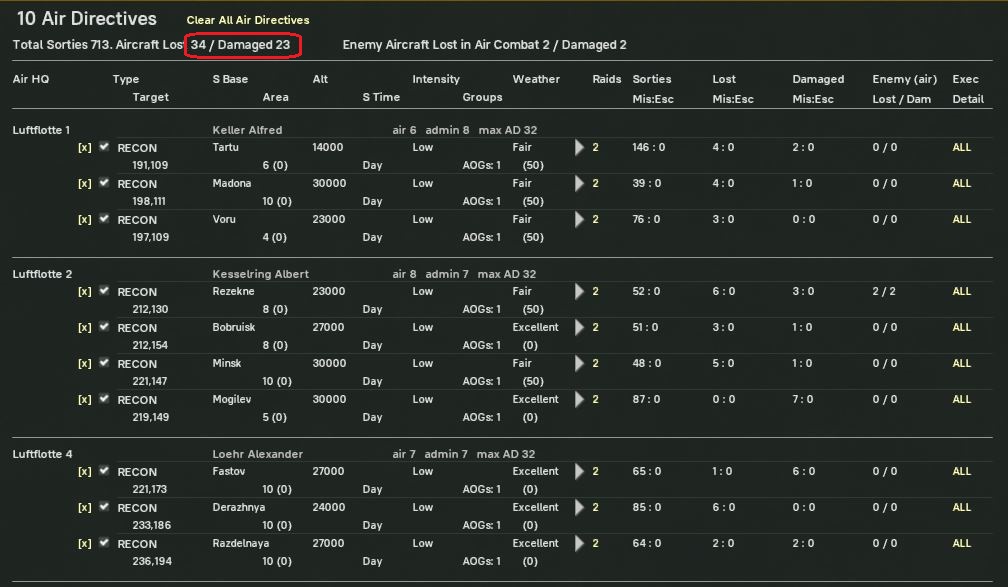Open ALL detail for Mogilev directive
Screen dimensions: 1008x587
tap(961, 400)
